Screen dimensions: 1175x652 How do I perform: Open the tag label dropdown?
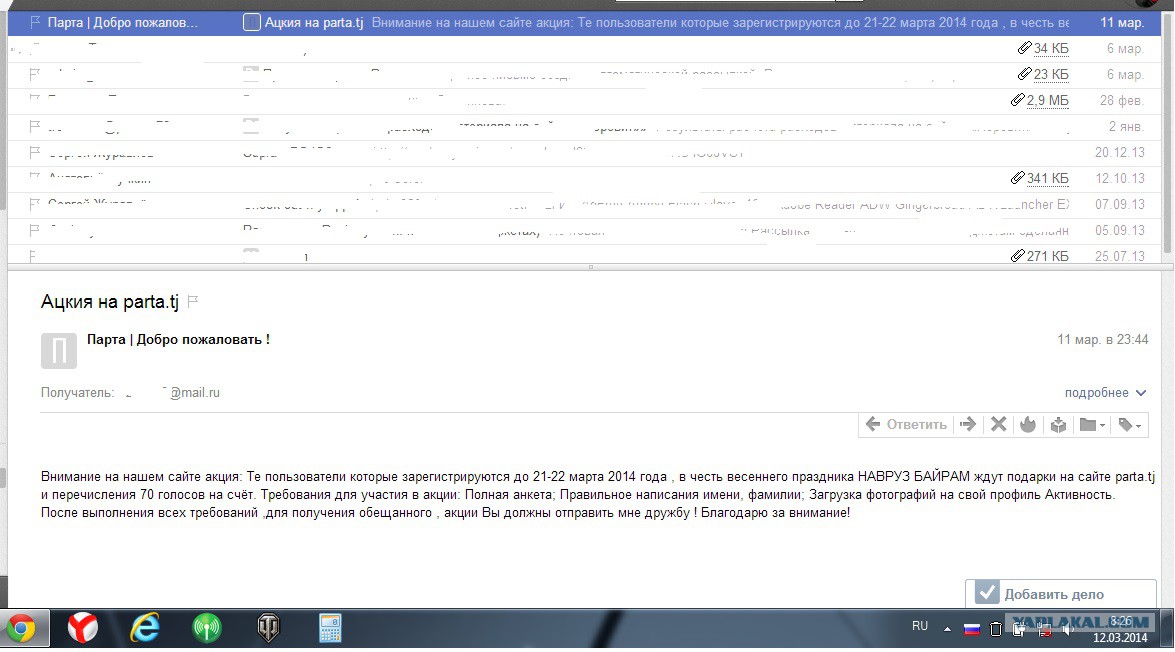(x=1129, y=424)
